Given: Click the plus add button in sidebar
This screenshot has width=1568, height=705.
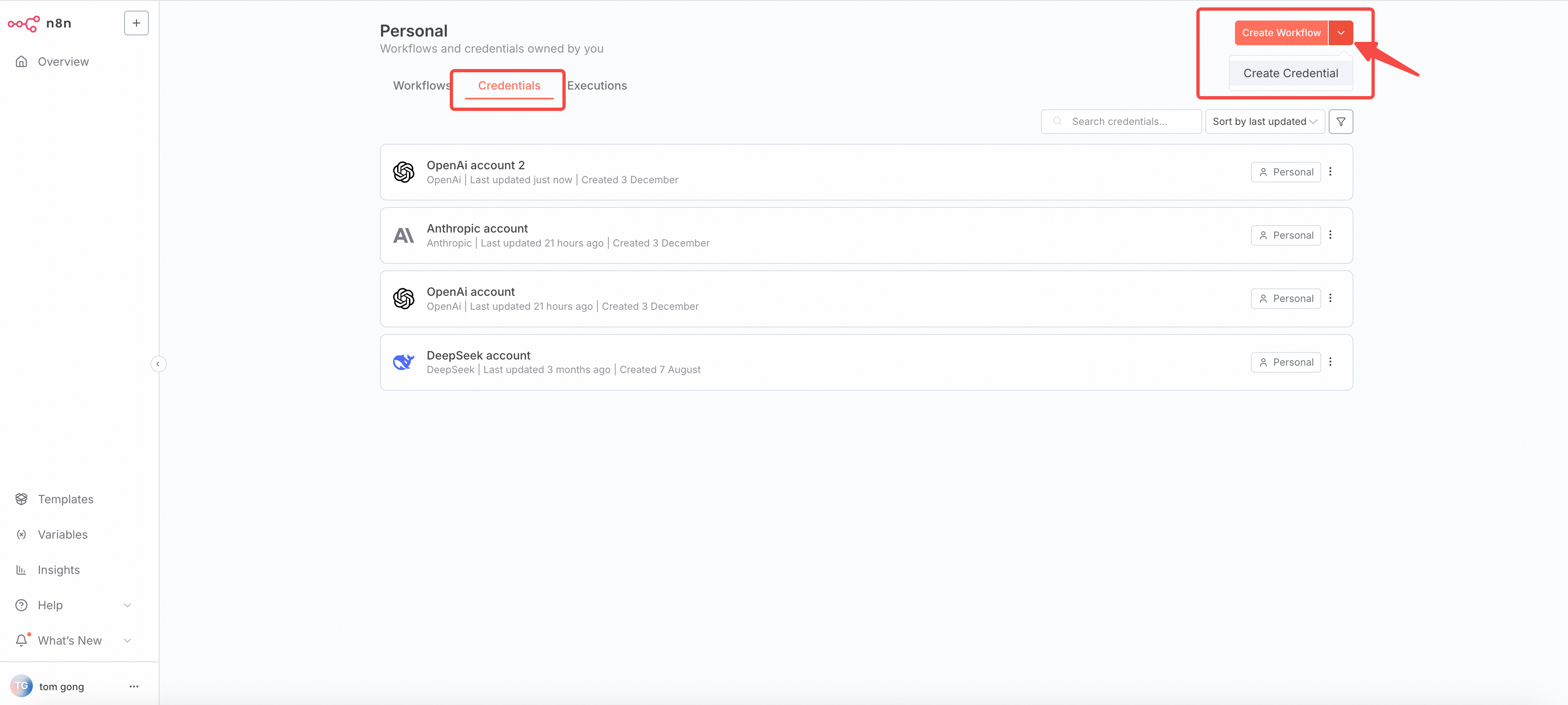Looking at the screenshot, I should click(136, 23).
